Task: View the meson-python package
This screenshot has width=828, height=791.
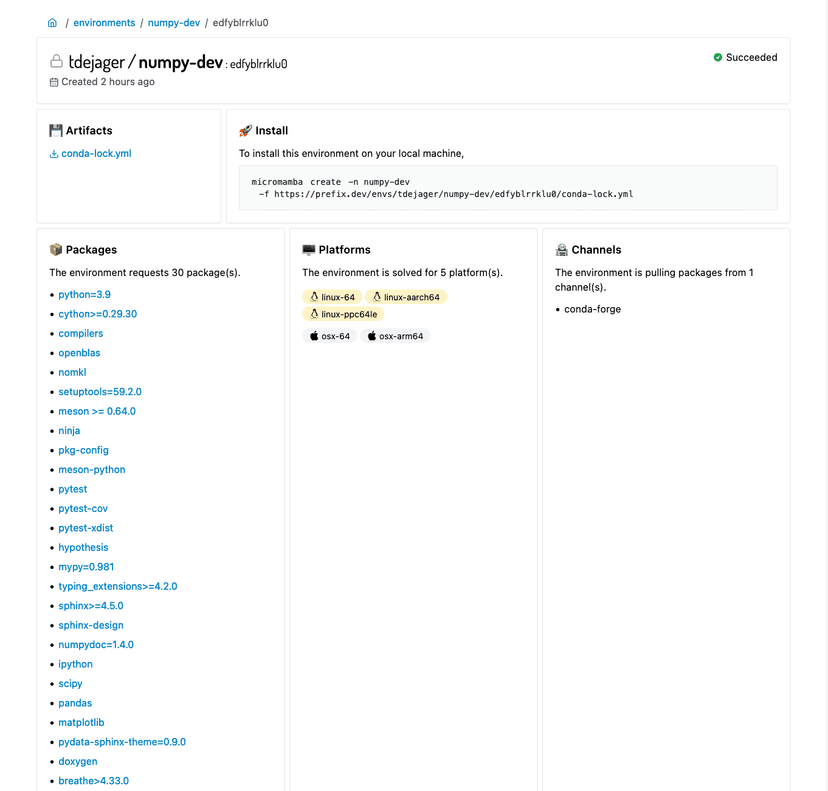Action: (92, 470)
